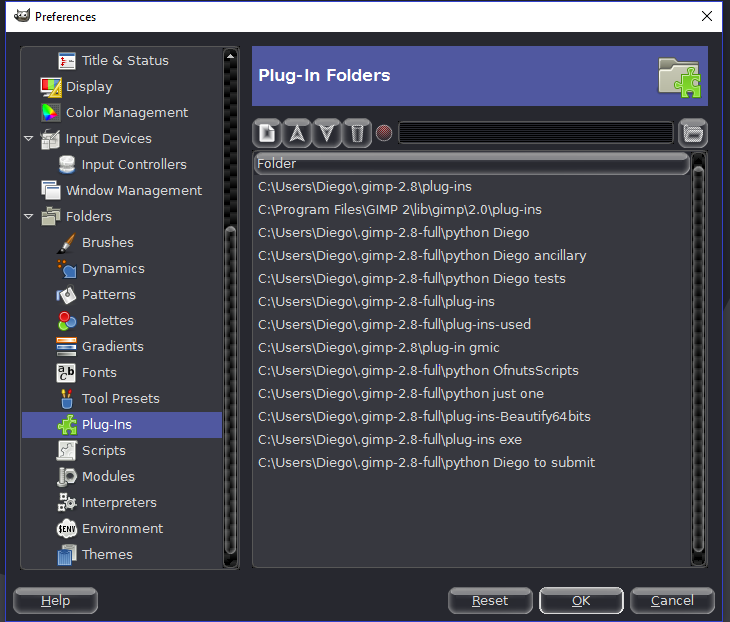This screenshot has height=622, width=730.
Task: Click the Themes icon
Action: (x=67, y=555)
